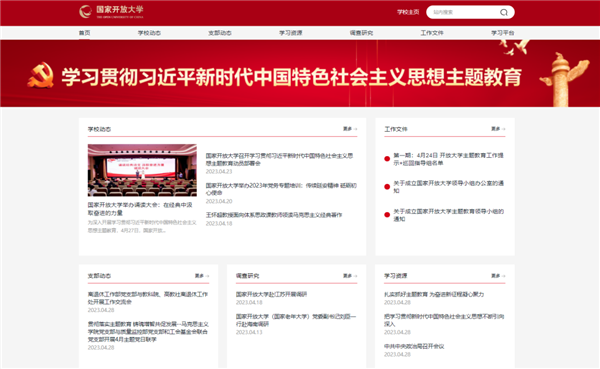This screenshot has height=369, width=600.
Task: Click 更多 in the 支部动态 panel
Action: coord(202,276)
